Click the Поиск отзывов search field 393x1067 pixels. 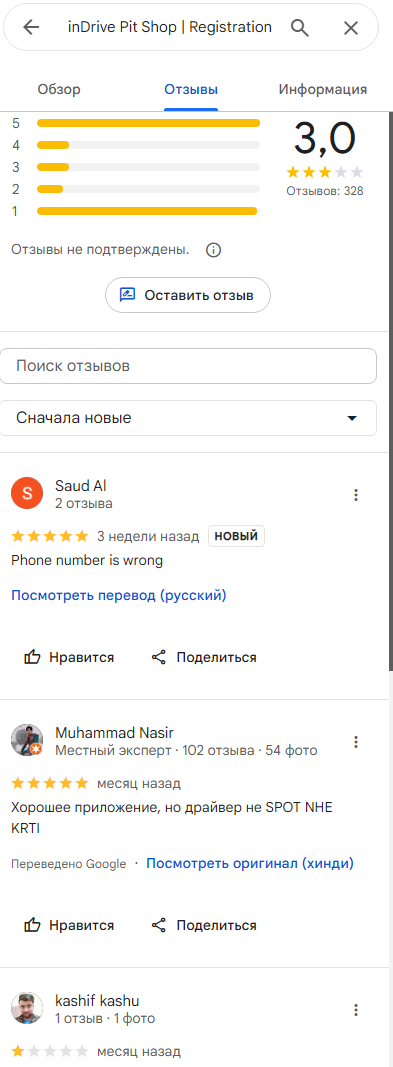188,366
